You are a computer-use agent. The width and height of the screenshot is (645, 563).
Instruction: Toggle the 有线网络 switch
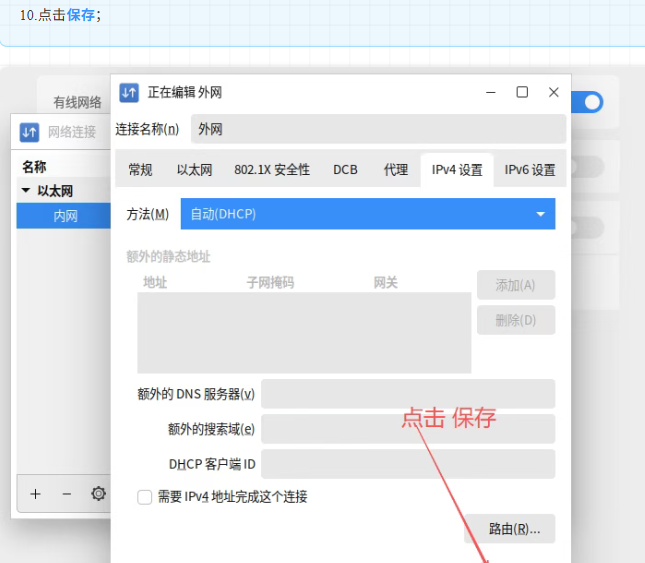click(588, 102)
